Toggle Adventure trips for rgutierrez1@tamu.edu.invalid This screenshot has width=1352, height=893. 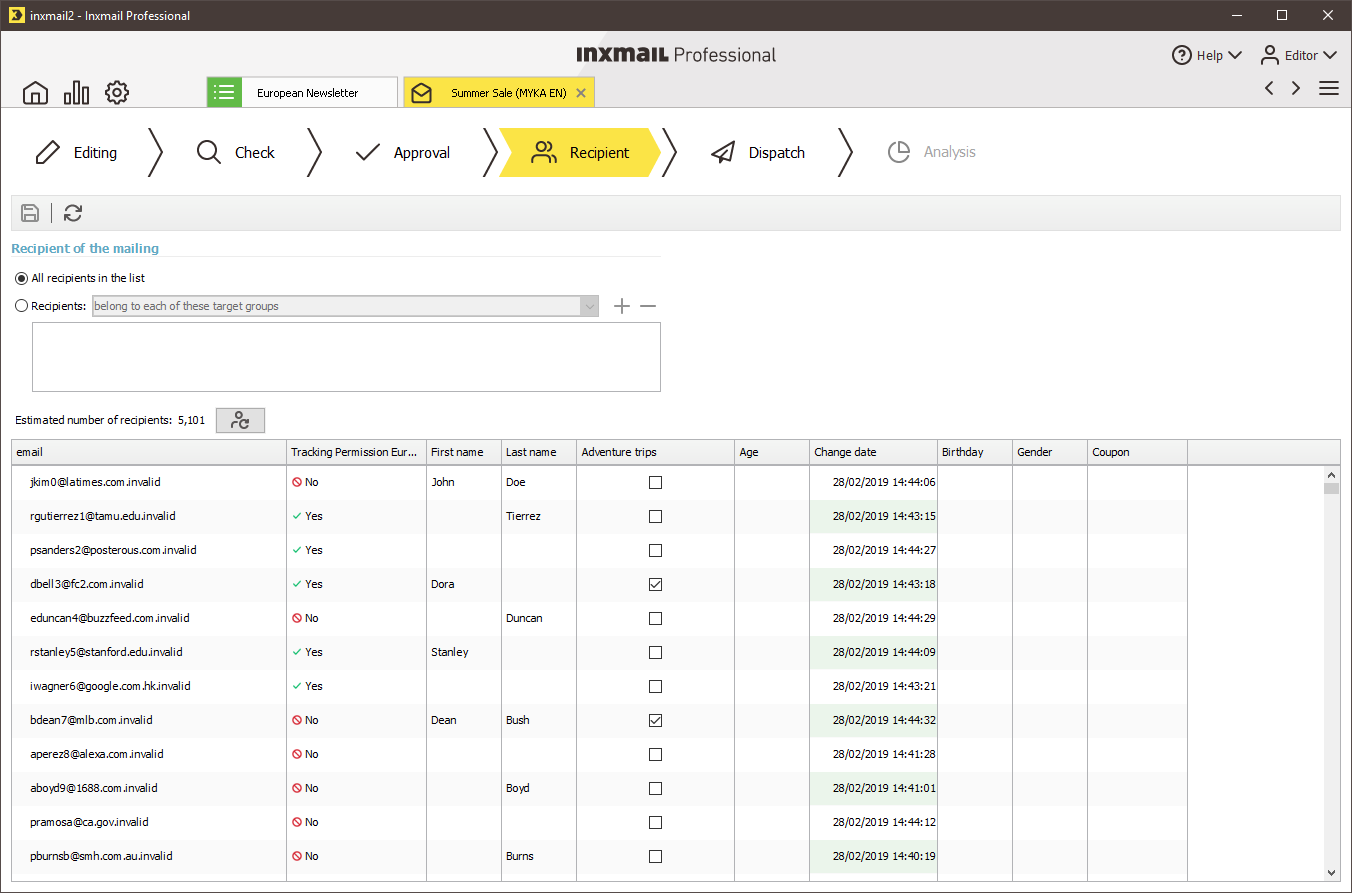(x=656, y=516)
